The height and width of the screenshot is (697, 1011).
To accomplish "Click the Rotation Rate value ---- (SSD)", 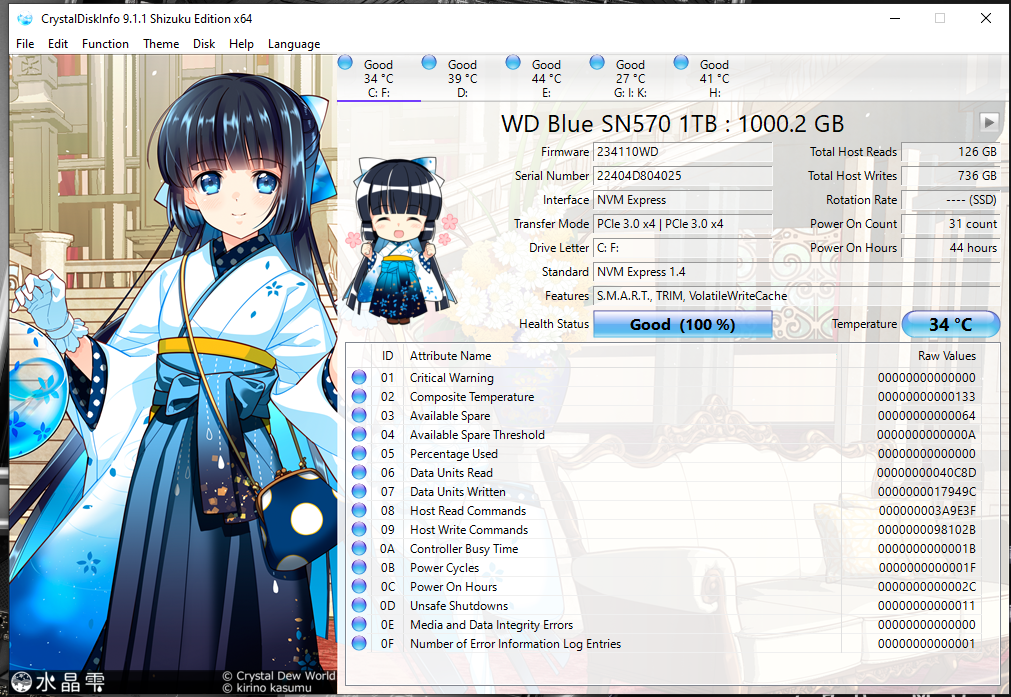I will point(950,200).
